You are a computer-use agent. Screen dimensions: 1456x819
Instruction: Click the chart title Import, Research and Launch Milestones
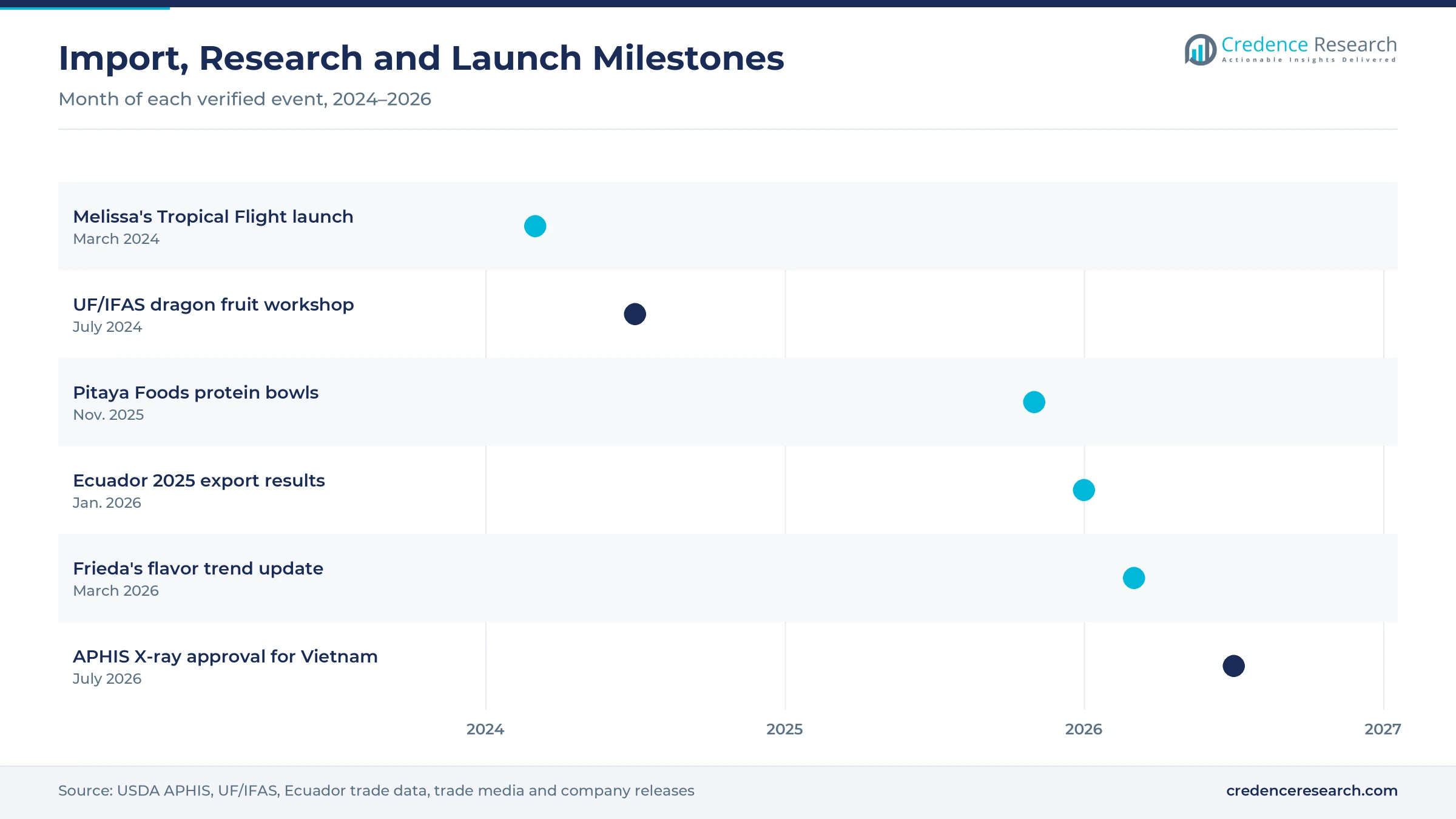pos(422,58)
